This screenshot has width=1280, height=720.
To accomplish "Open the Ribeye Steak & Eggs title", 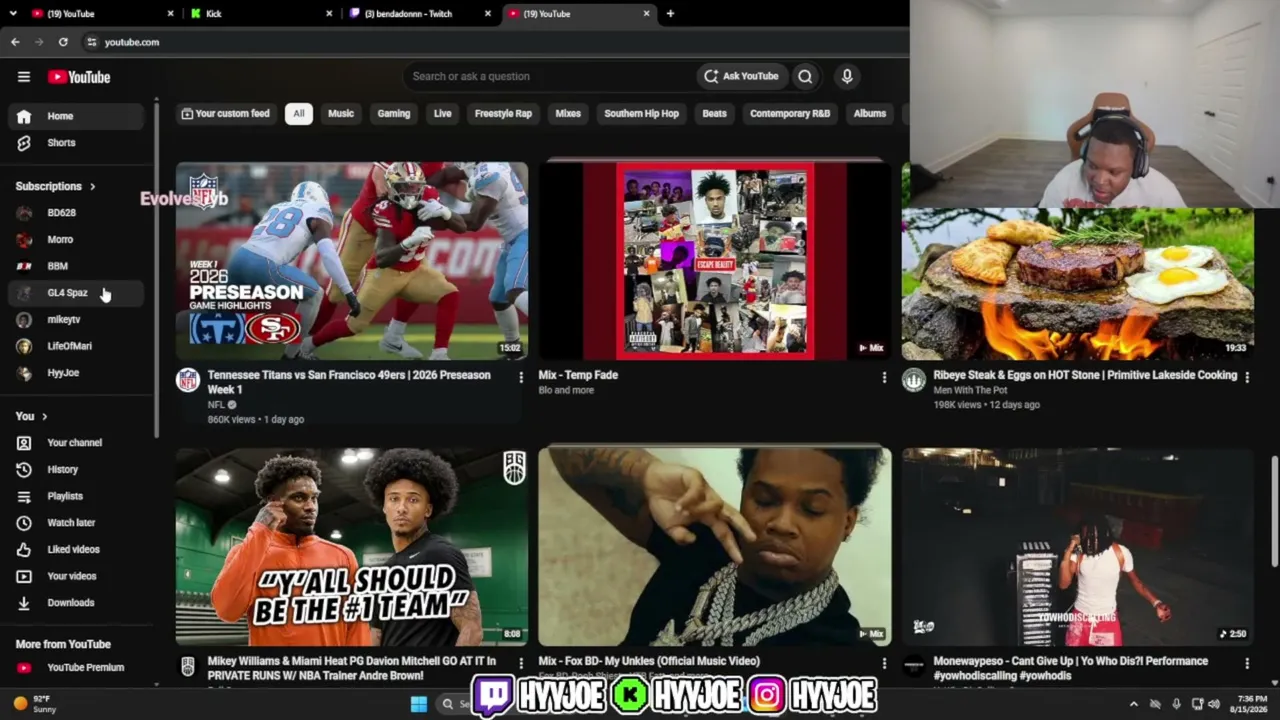I will [1085, 375].
